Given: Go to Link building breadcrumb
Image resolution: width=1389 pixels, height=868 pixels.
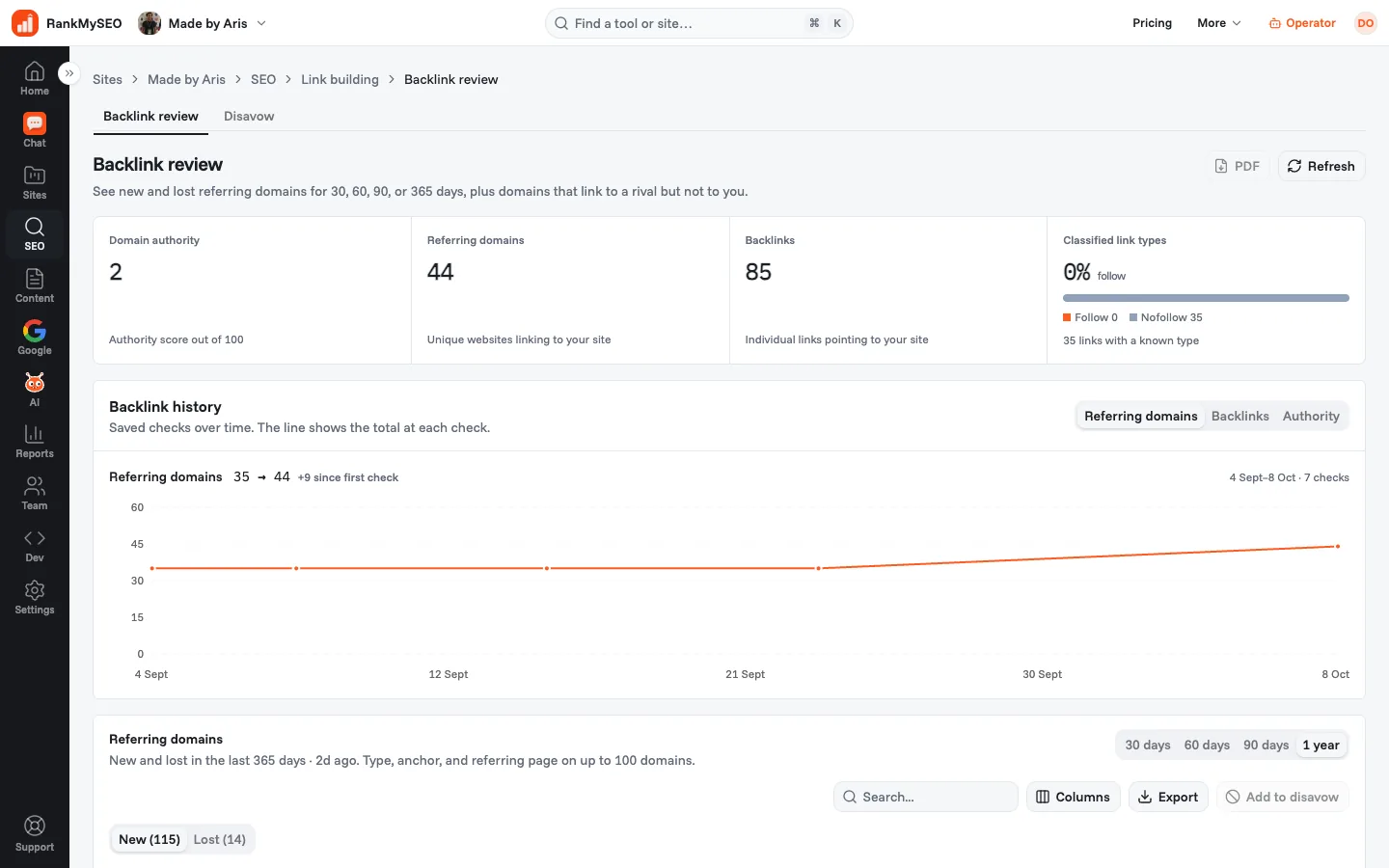Looking at the screenshot, I should (340, 79).
